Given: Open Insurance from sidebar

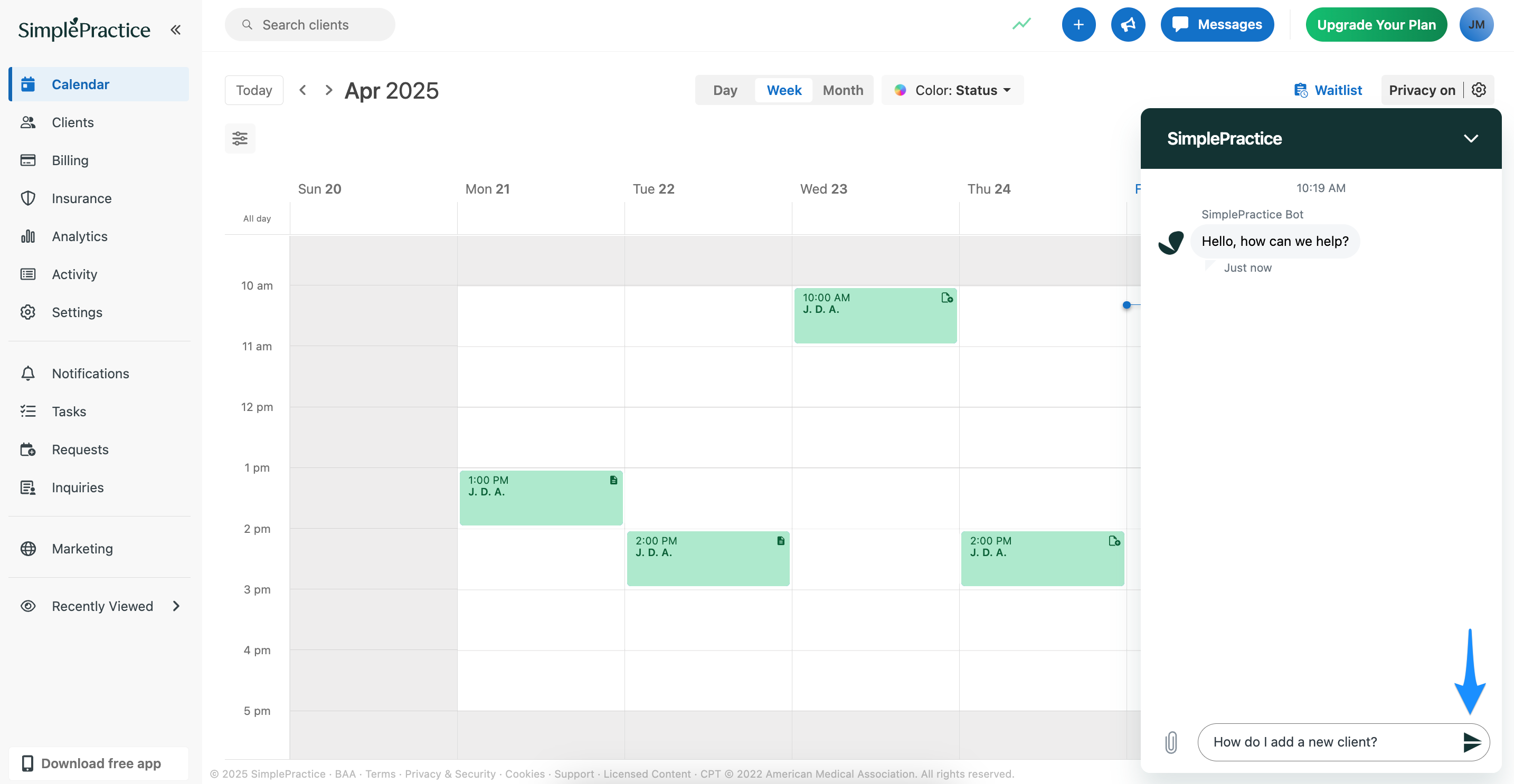Looking at the screenshot, I should (x=99, y=198).
